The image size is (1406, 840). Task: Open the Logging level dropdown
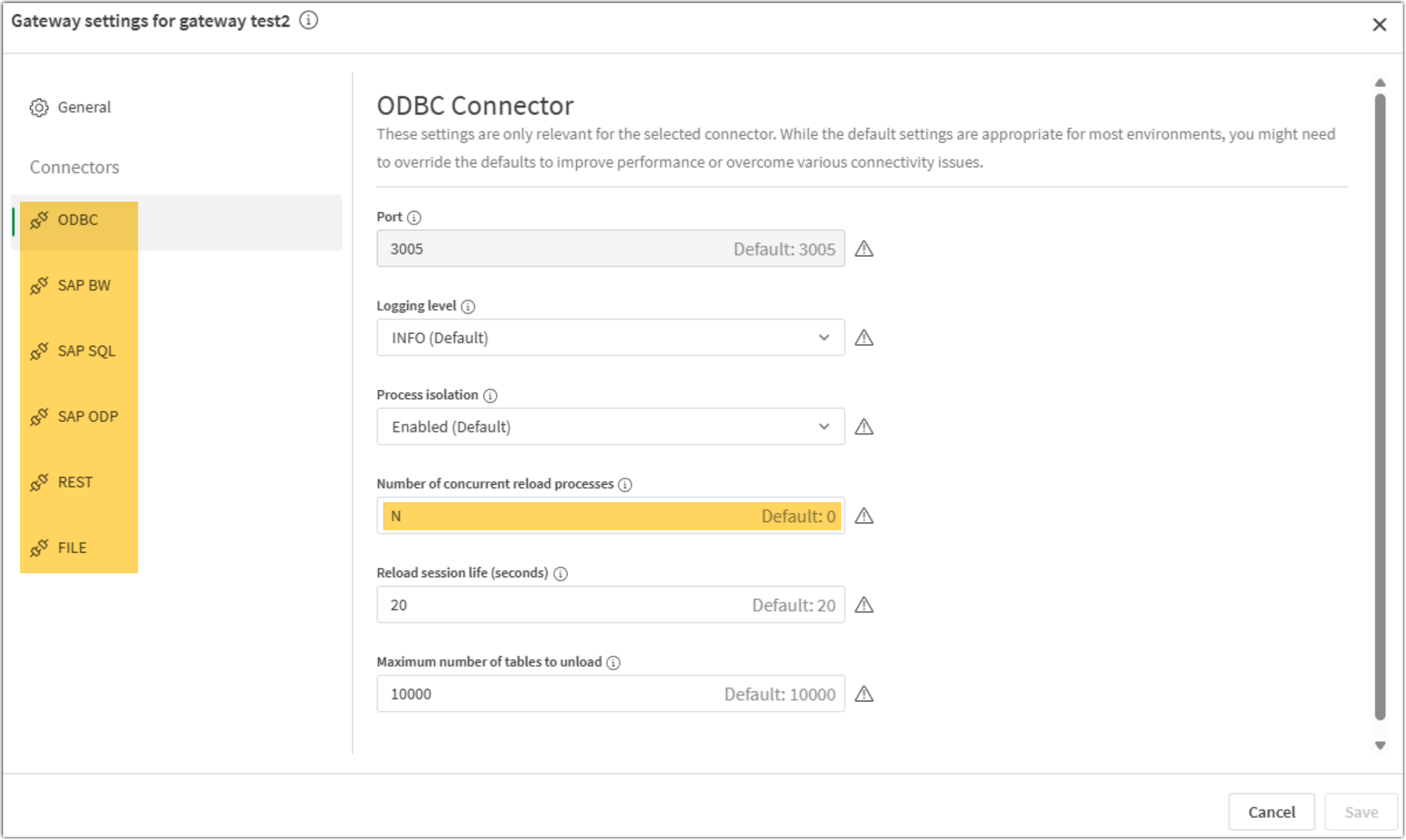(611, 338)
